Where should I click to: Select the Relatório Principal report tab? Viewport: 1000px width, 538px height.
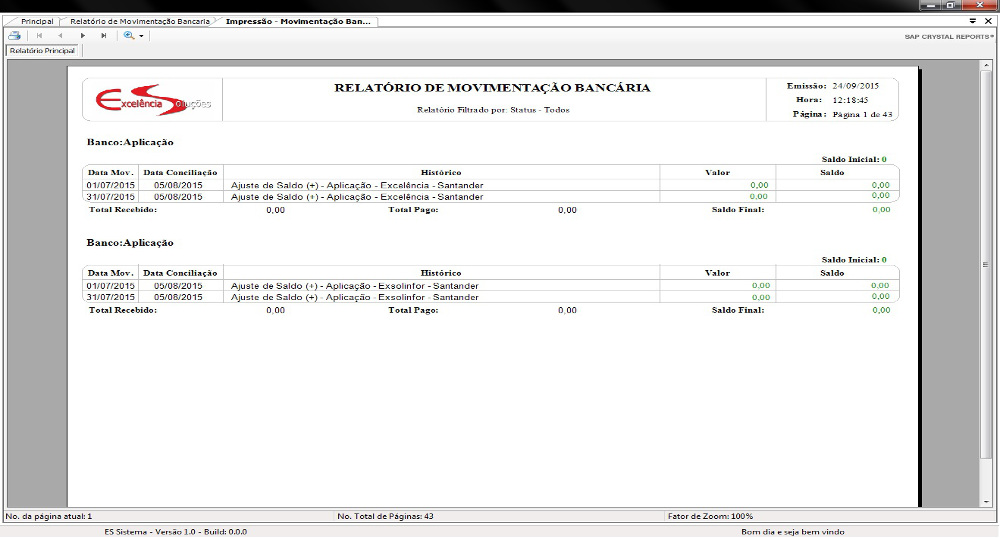tap(43, 50)
